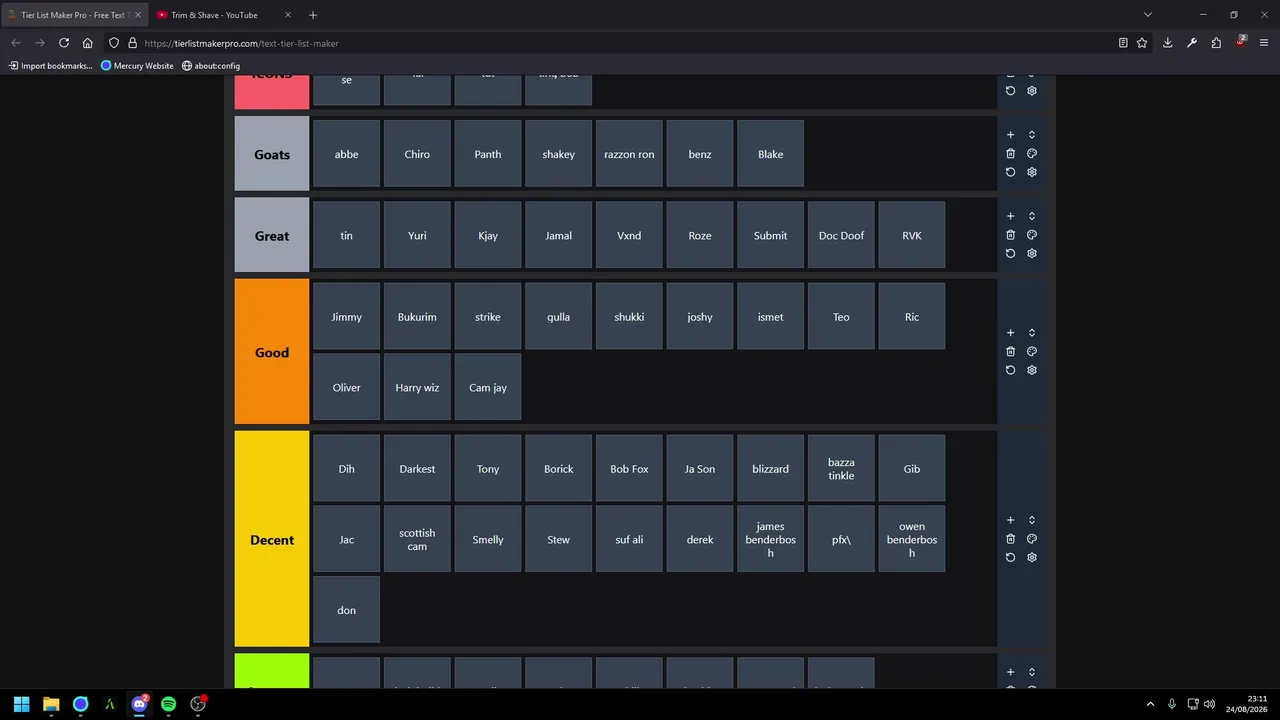This screenshot has width=1280, height=720.
Task: Select the "scottish cam" item in Decent
Action: click(417, 539)
